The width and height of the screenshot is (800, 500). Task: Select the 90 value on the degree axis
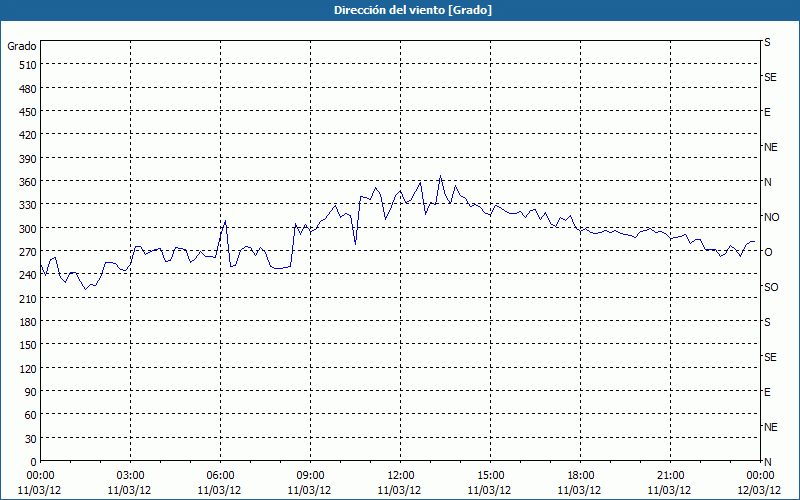(x=31, y=392)
